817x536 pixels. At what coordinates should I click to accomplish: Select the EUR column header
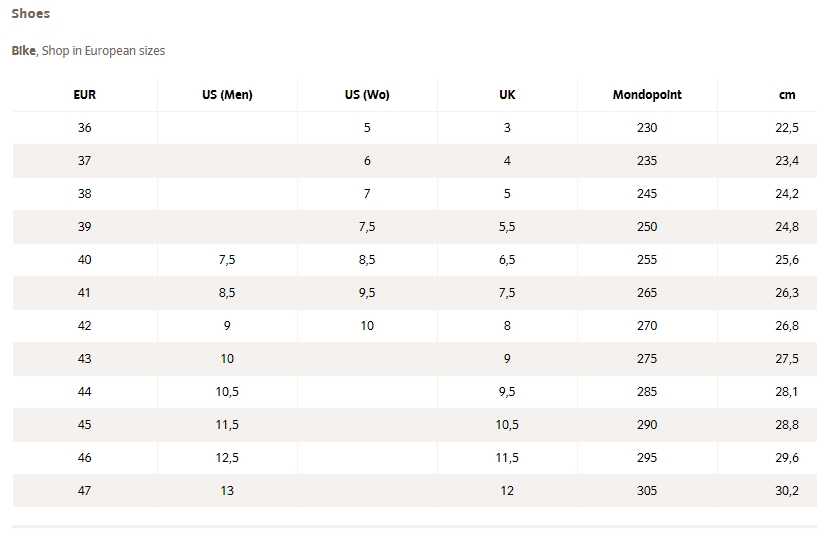click(x=84, y=95)
